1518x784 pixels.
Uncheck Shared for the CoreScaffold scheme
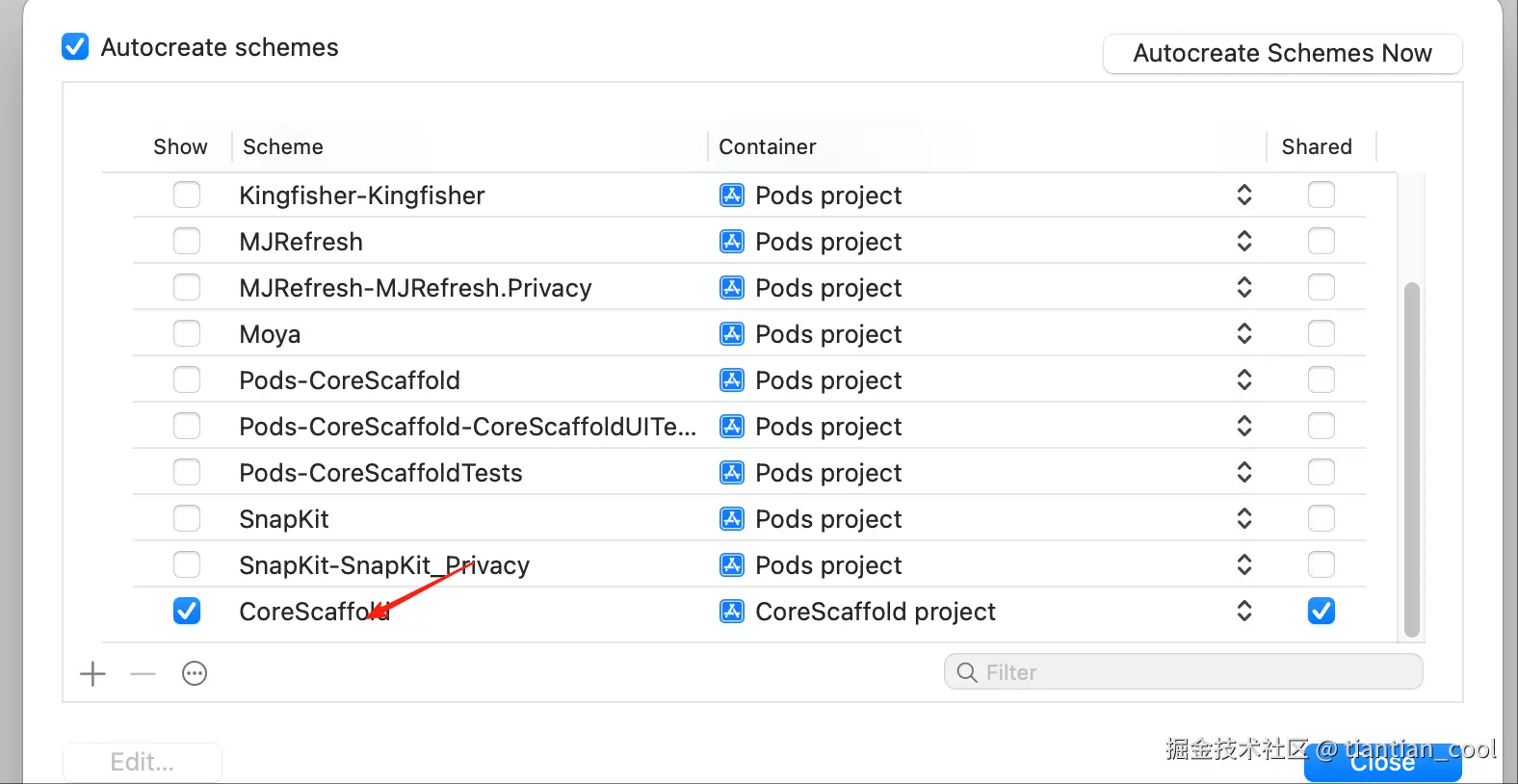coord(1322,612)
